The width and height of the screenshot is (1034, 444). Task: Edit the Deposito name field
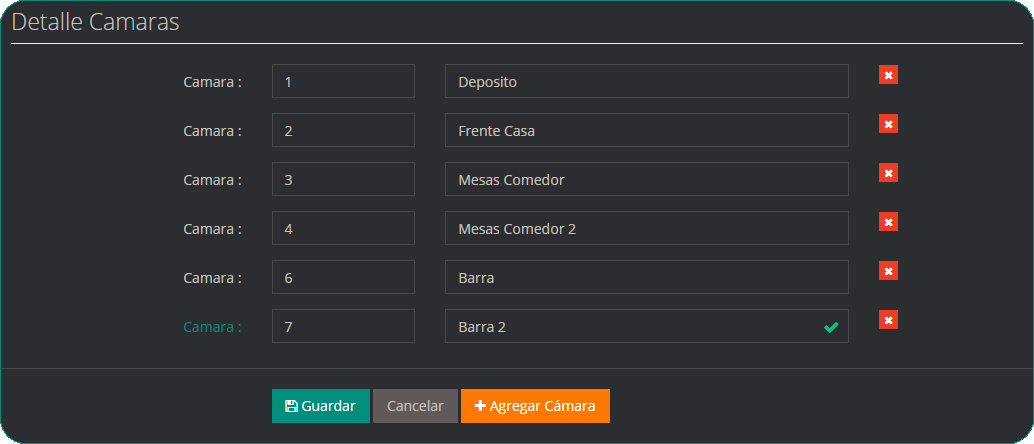click(646, 82)
